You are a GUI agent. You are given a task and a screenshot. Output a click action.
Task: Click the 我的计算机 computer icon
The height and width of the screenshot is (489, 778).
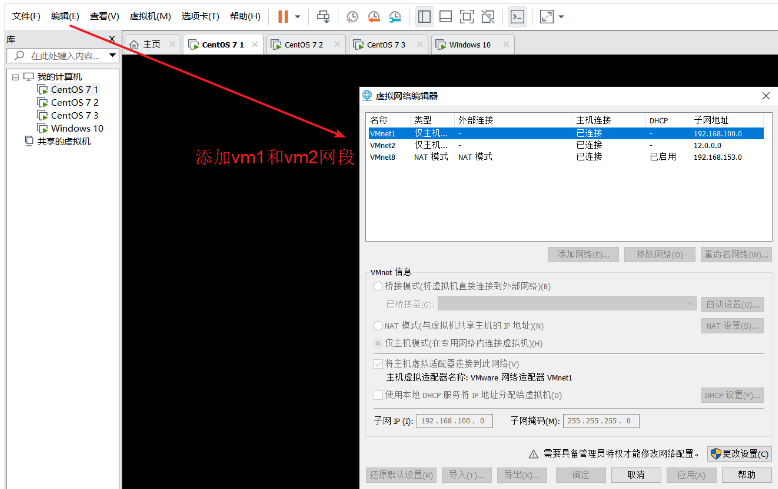click(x=29, y=76)
